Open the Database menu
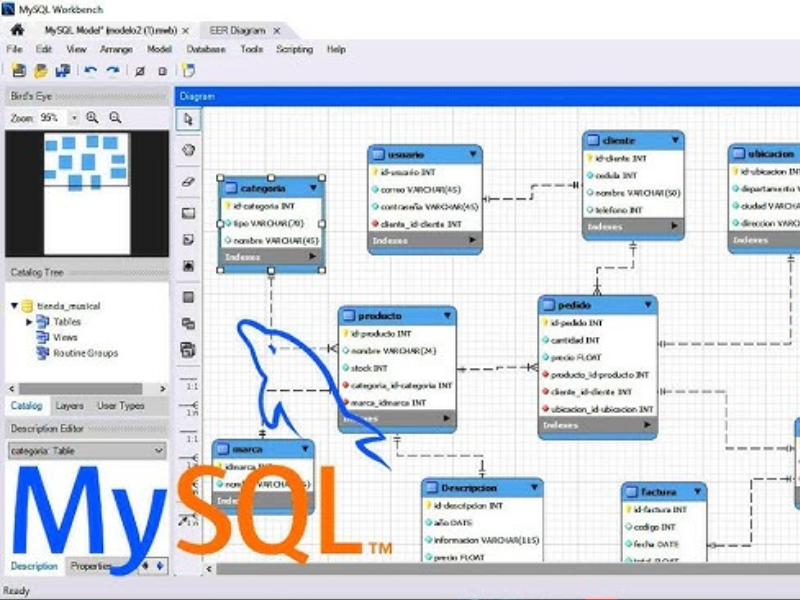This screenshot has height=600, width=800. pyautogui.click(x=206, y=49)
